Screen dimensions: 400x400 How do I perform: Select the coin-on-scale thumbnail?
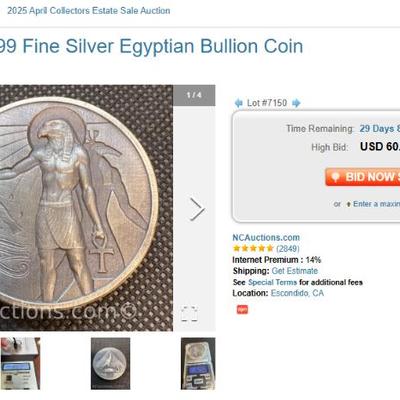pyautogui.click(x=198, y=363)
